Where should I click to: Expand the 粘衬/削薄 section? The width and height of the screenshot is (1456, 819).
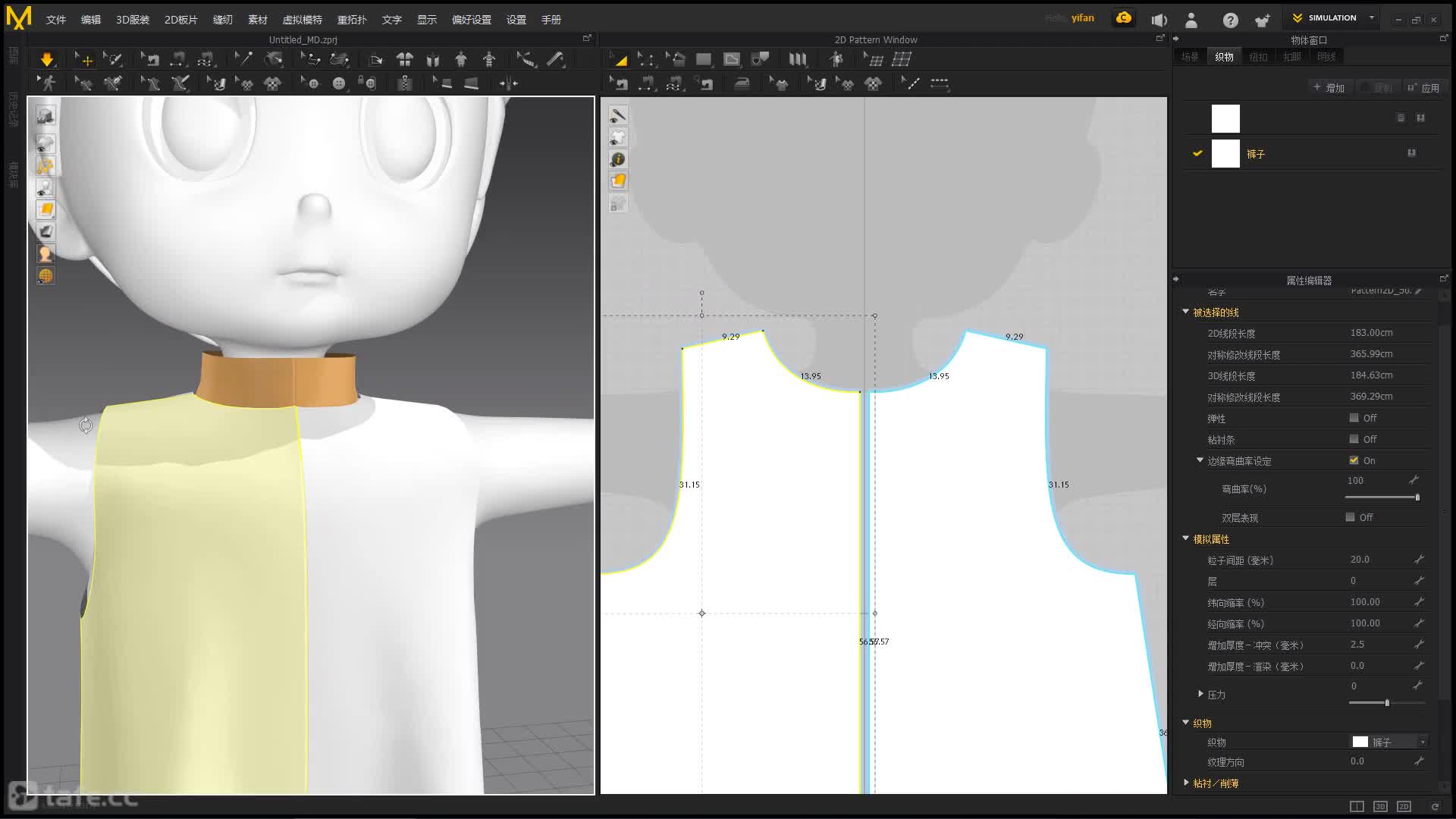tap(1186, 783)
